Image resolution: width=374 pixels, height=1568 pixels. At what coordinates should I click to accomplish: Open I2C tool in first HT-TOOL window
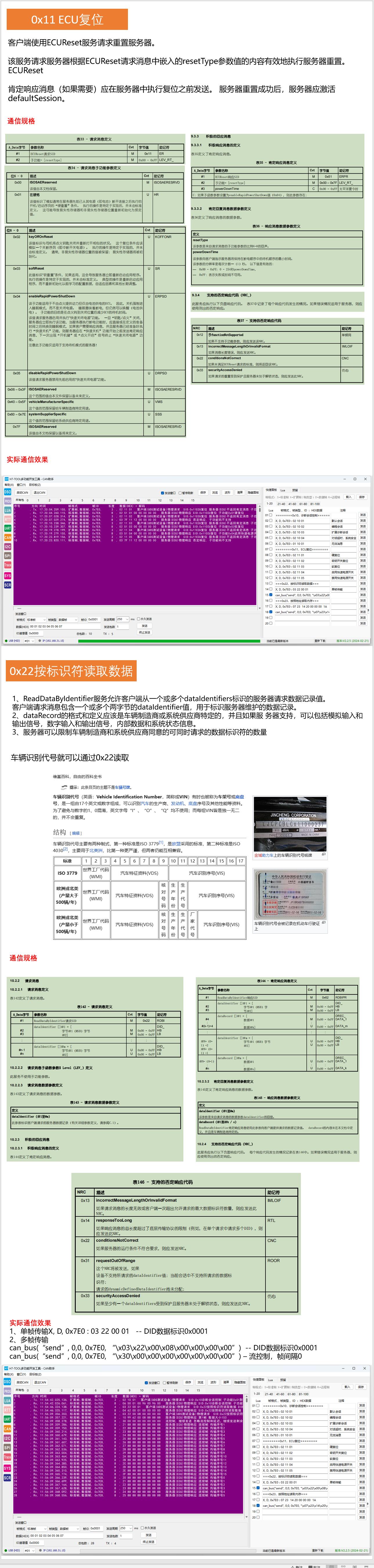(7, 547)
